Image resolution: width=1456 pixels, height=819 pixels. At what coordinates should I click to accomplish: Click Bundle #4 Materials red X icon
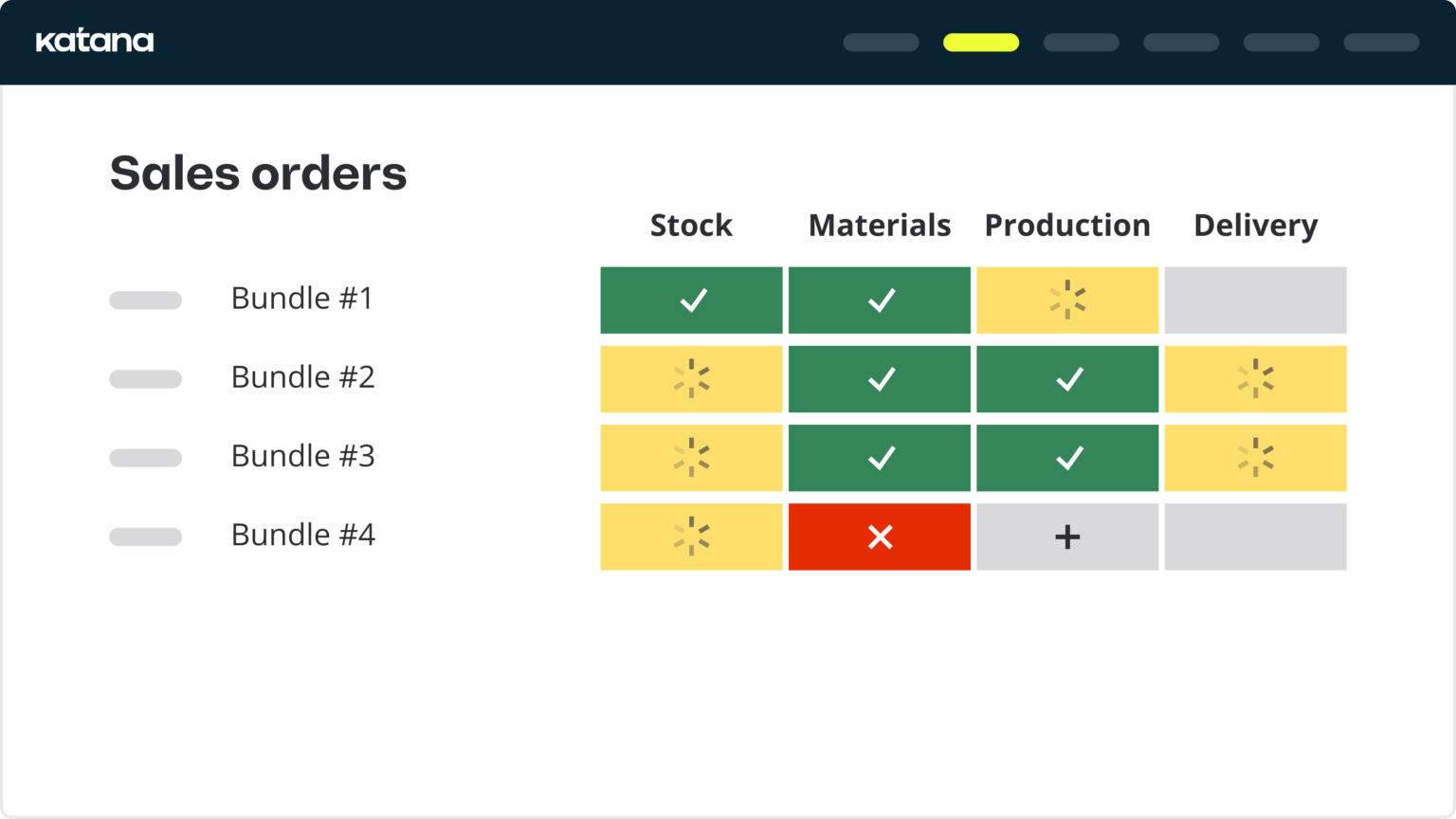pos(880,537)
